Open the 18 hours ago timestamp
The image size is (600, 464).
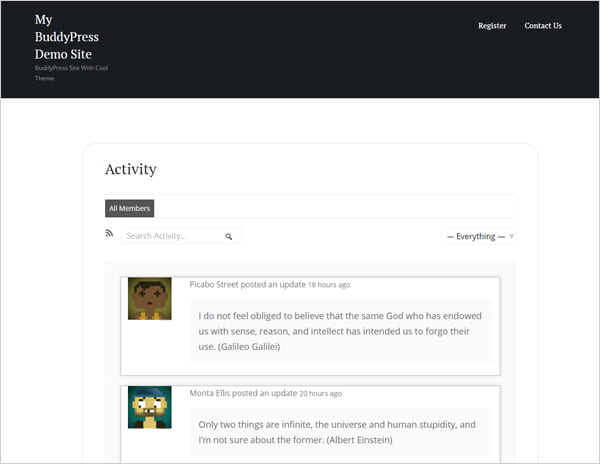point(328,285)
